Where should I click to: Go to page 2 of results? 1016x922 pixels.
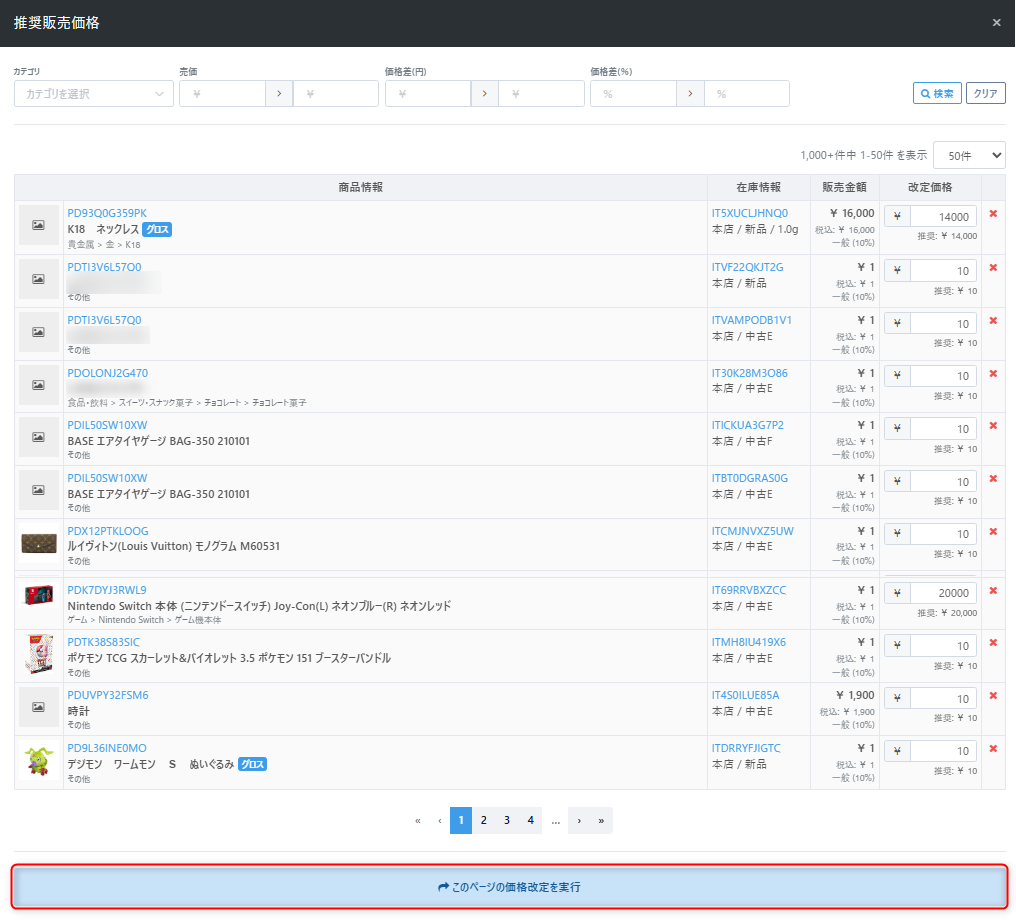click(484, 820)
